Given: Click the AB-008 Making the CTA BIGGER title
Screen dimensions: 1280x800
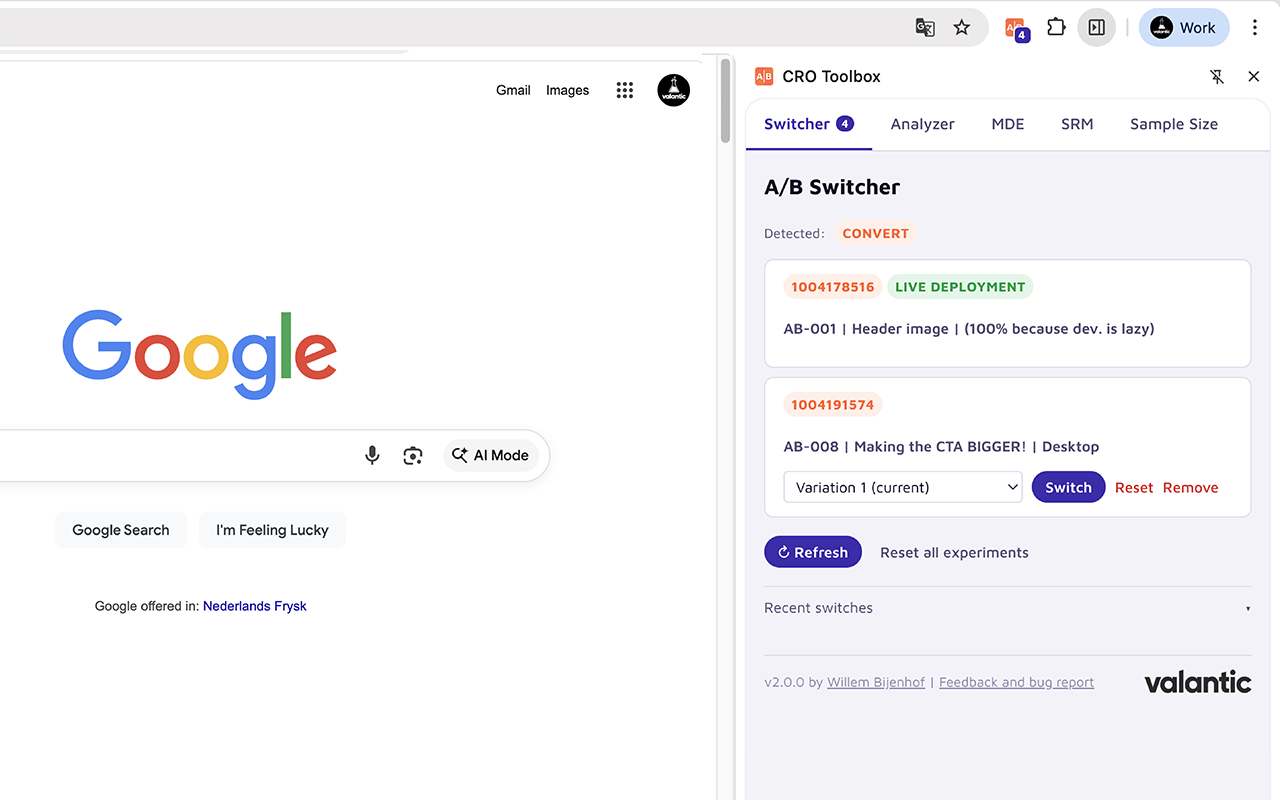Looking at the screenshot, I should [941, 447].
